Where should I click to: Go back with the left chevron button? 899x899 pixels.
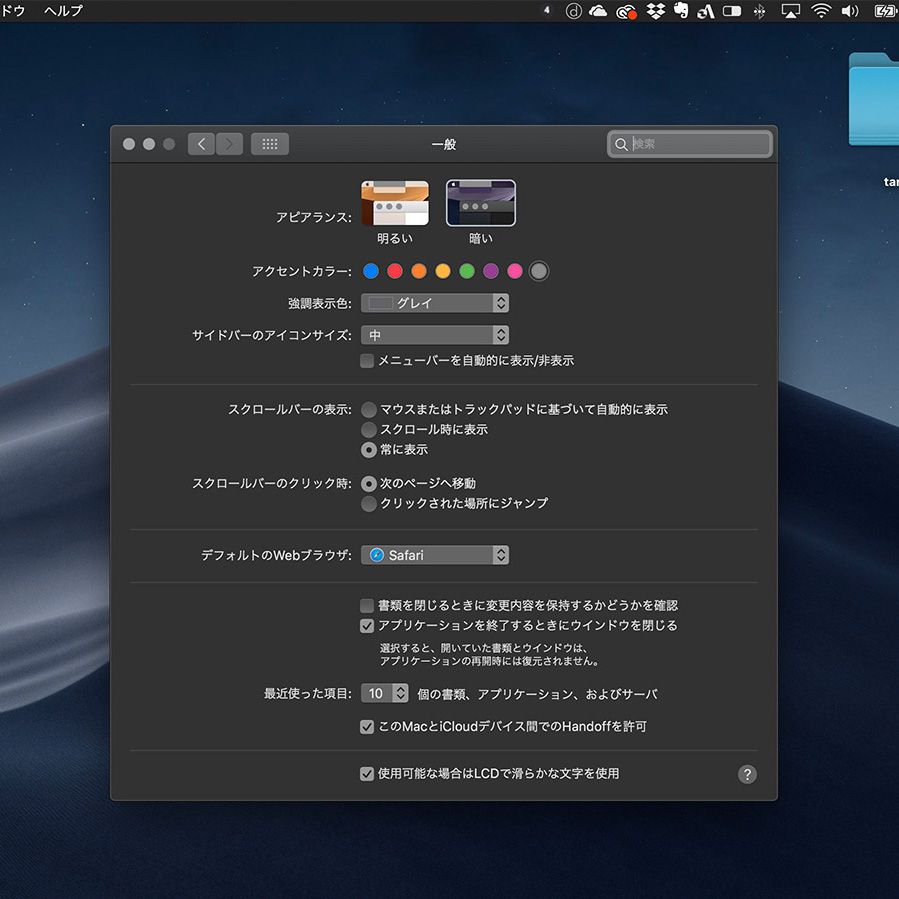201,144
